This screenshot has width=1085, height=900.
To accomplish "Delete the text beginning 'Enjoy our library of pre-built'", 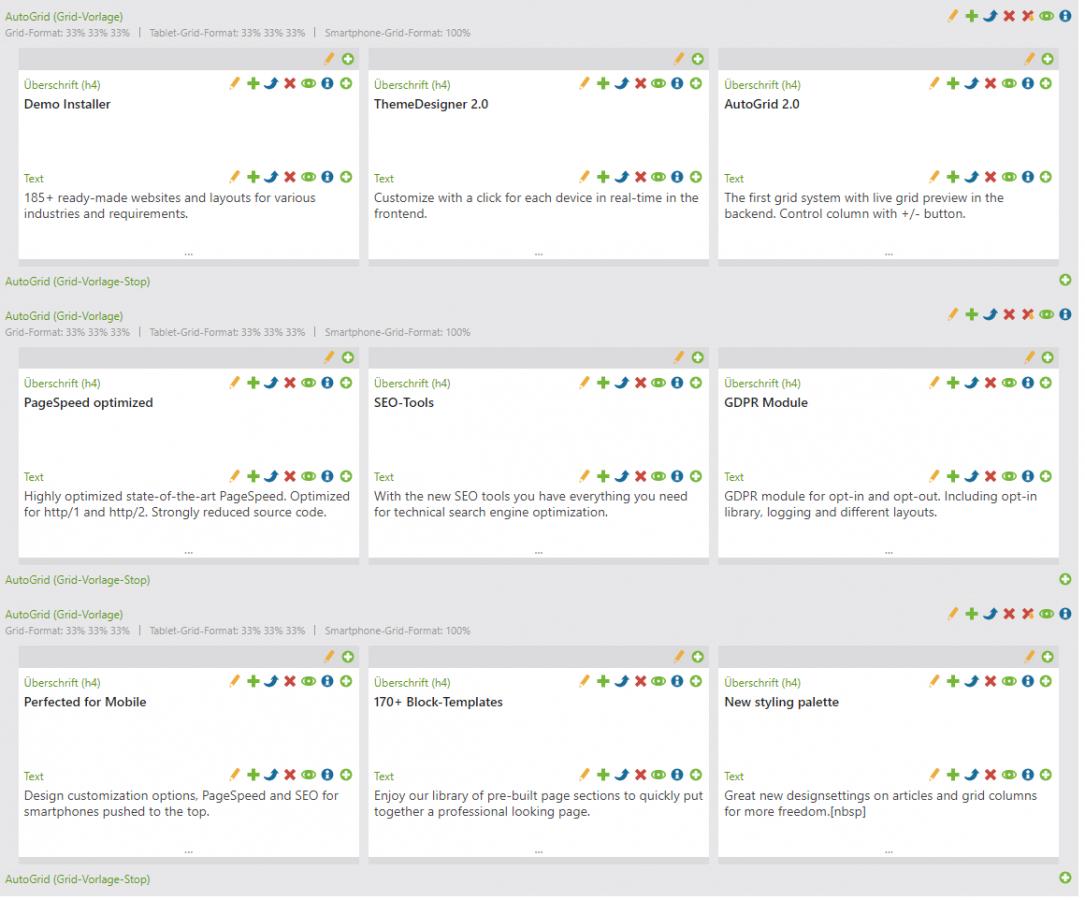I will tap(640, 775).
